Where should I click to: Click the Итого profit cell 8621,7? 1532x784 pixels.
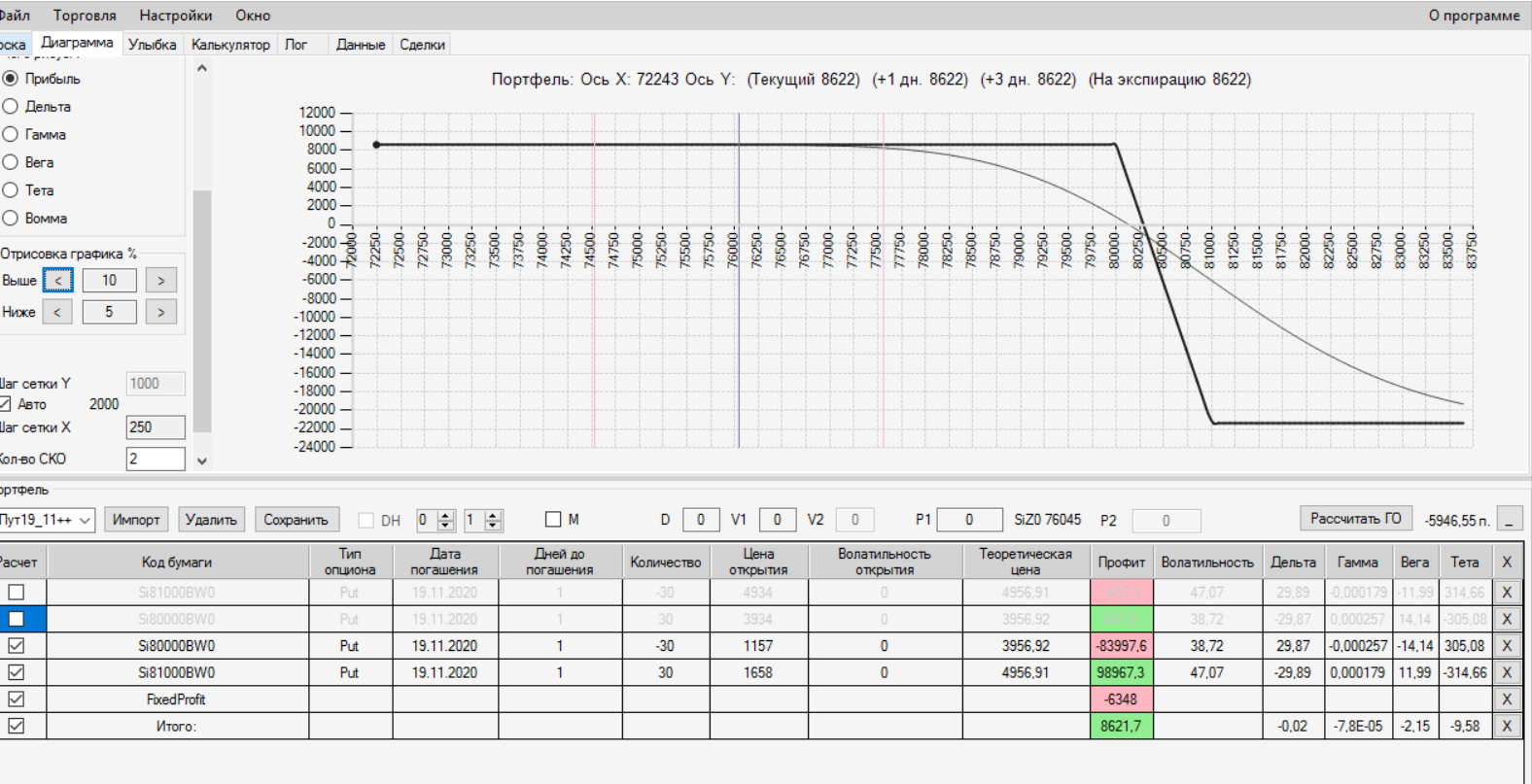click(1122, 726)
